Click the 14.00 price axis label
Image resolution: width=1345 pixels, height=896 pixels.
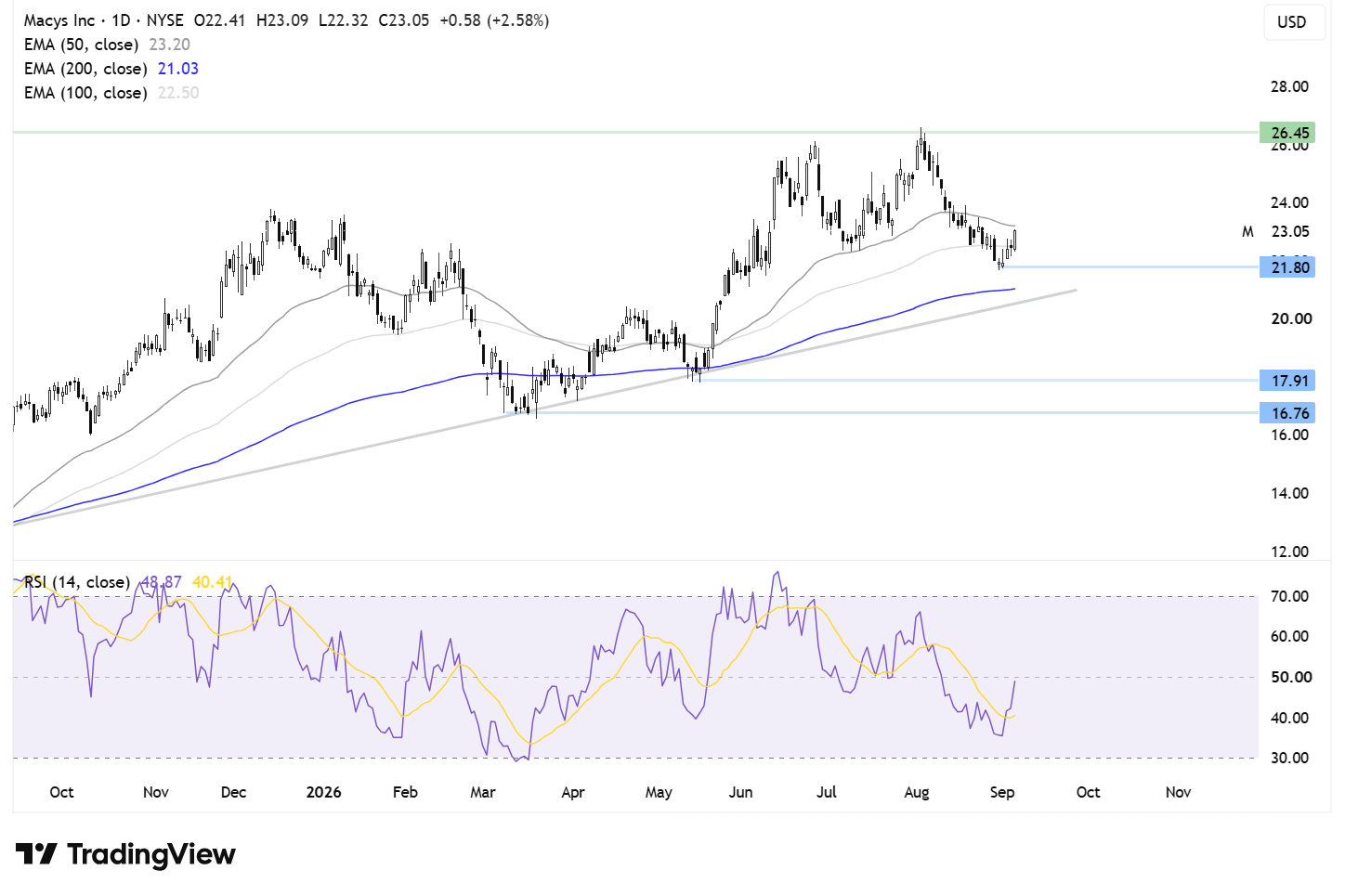1290,494
